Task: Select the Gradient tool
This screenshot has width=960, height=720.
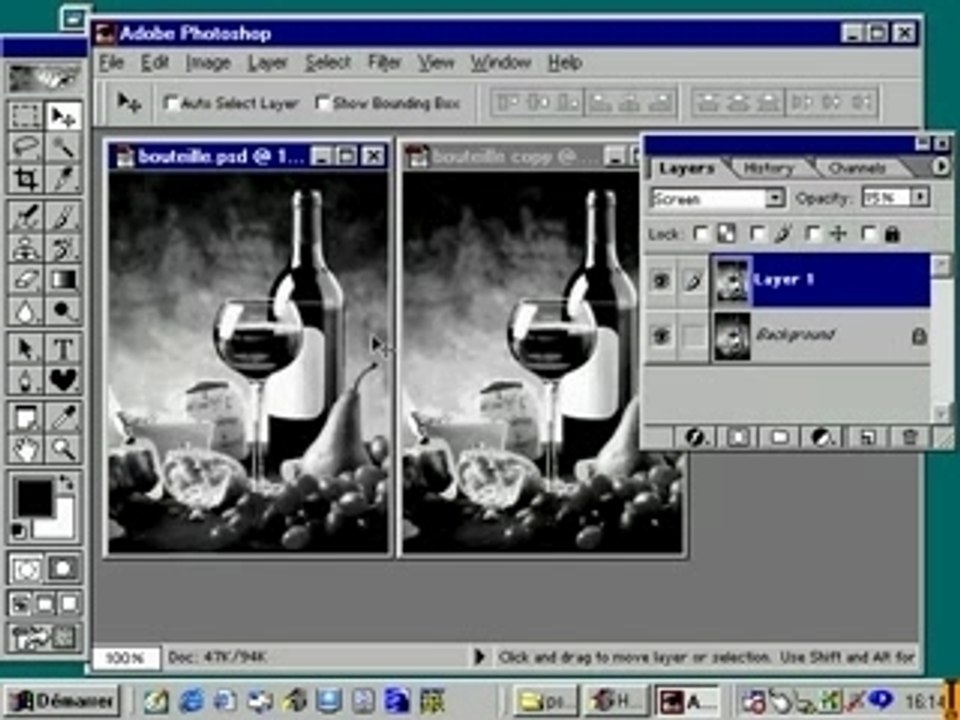Action: pos(64,280)
